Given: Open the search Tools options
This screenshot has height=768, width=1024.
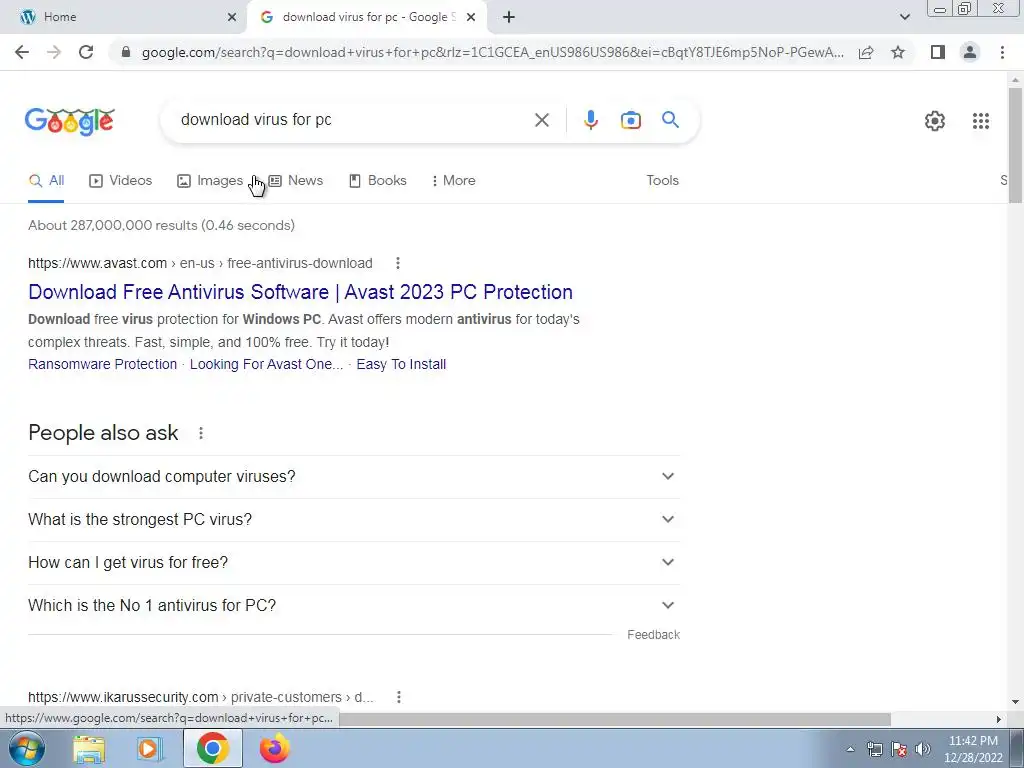Looking at the screenshot, I should pyautogui.click(x=662, y=180).
